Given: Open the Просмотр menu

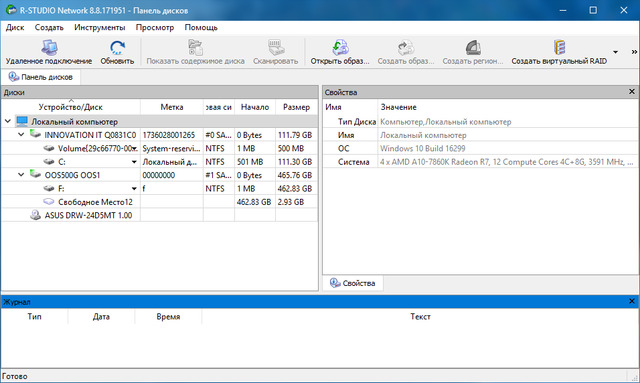Looking at the screenshot, I should 155,27.
